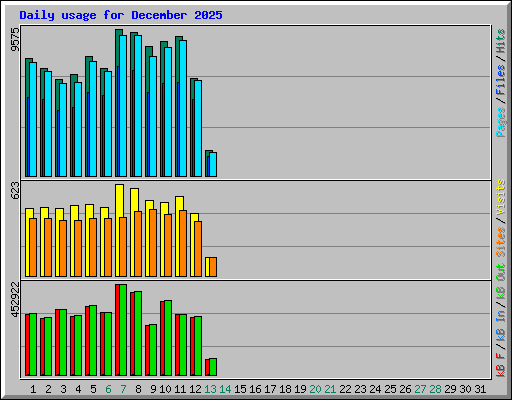Click the day 19 label on the x-axis
The image size is (512, 400).
click(x=300, y=389)
